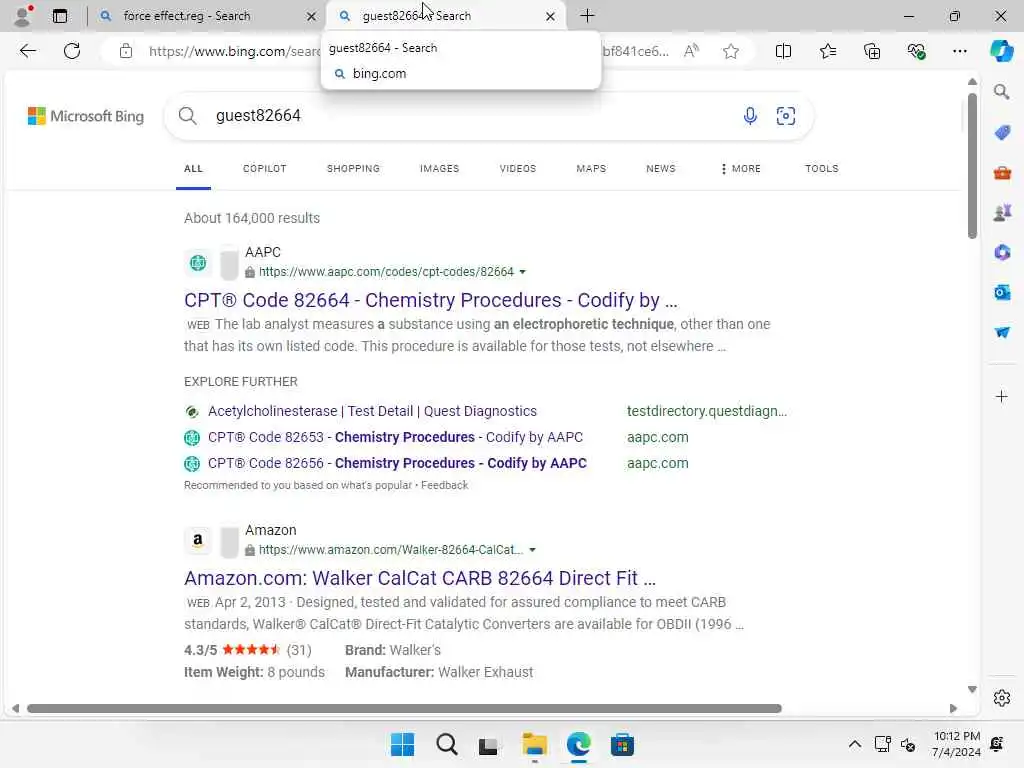Click the testdirectory.questdiagn... domain text

pyautogui.click(x=707, y=411)
